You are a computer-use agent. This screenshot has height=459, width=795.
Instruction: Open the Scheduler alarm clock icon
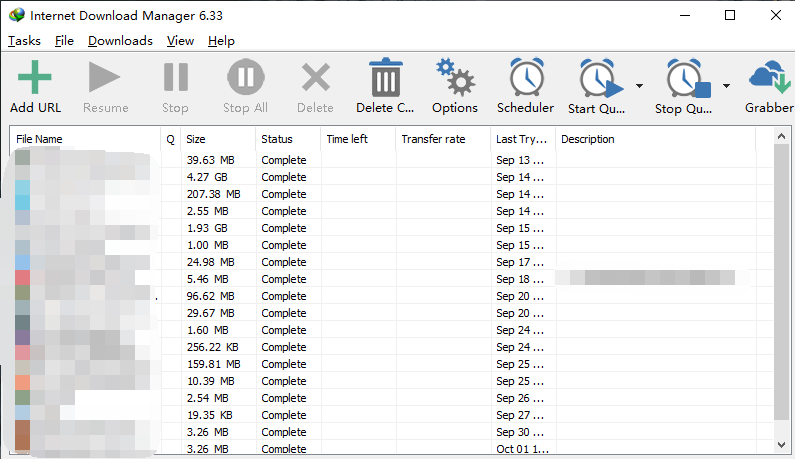525,78
